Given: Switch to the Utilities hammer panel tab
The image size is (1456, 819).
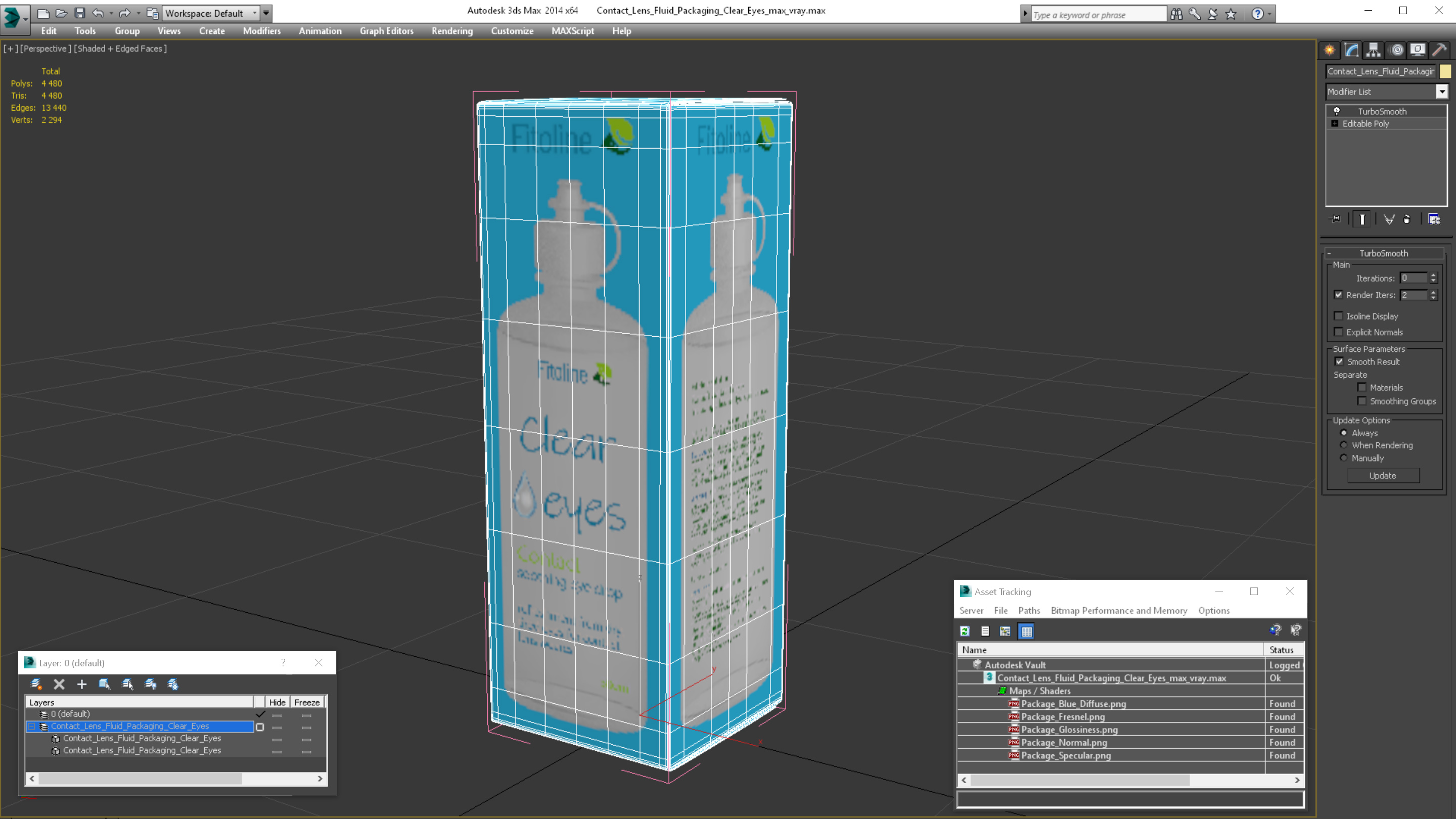Looking at the screenshot, I should 1440,51.
